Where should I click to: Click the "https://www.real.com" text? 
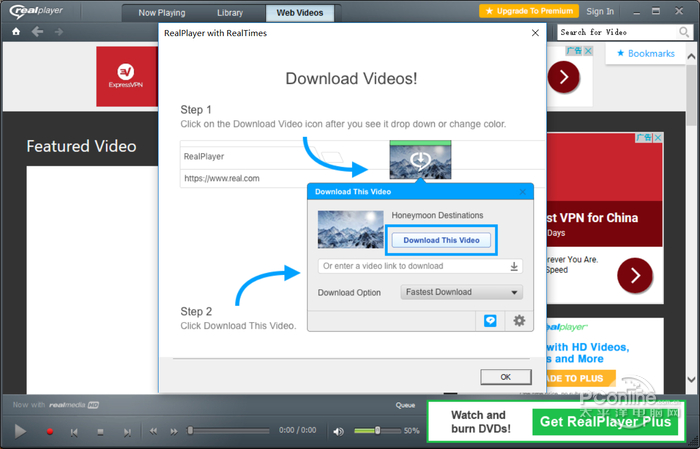point(222,179)
